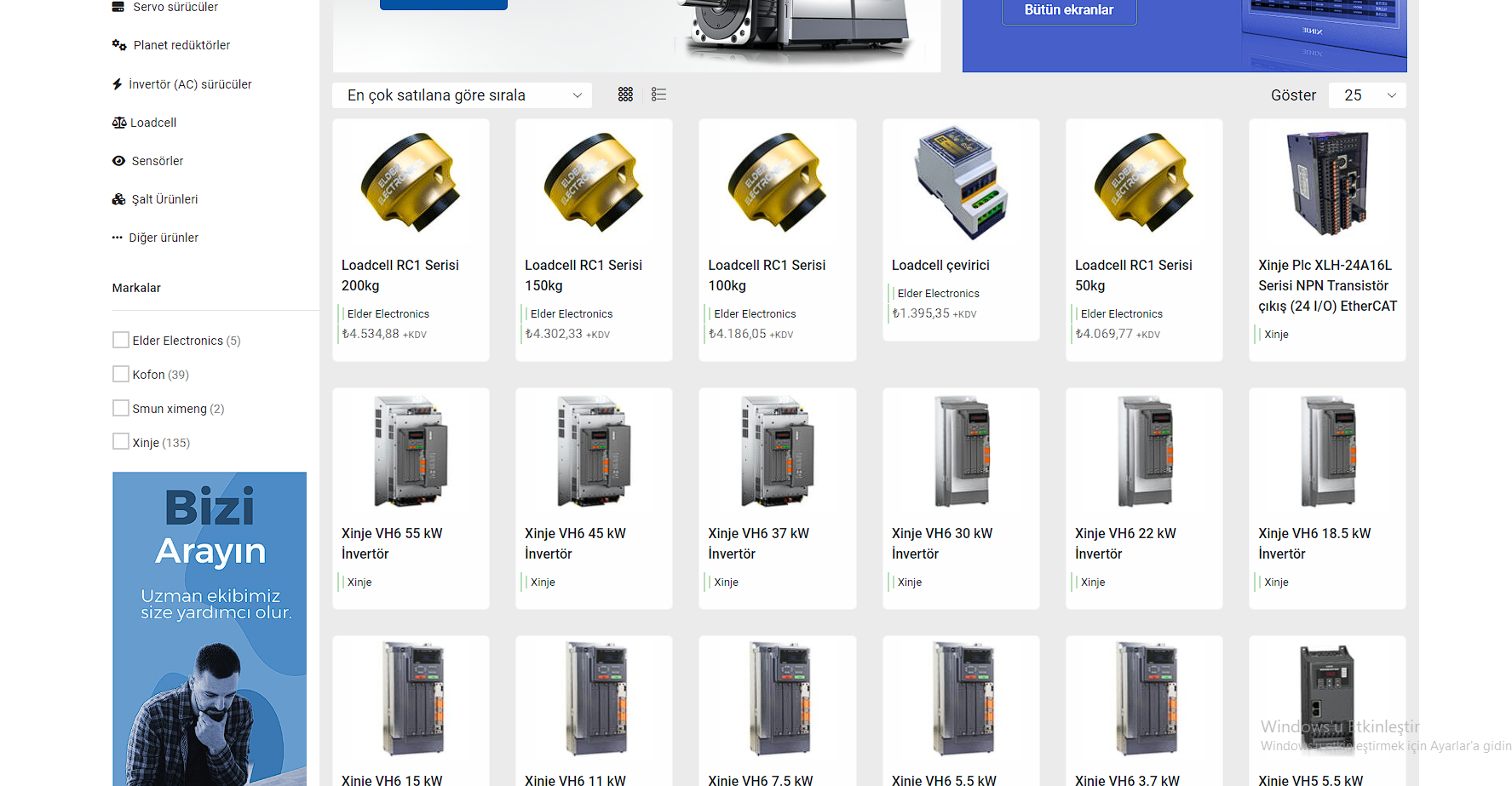The image size is (1512, 786).
Task: Open Şalt Ürünleri category
Action: tap(164, 199)
